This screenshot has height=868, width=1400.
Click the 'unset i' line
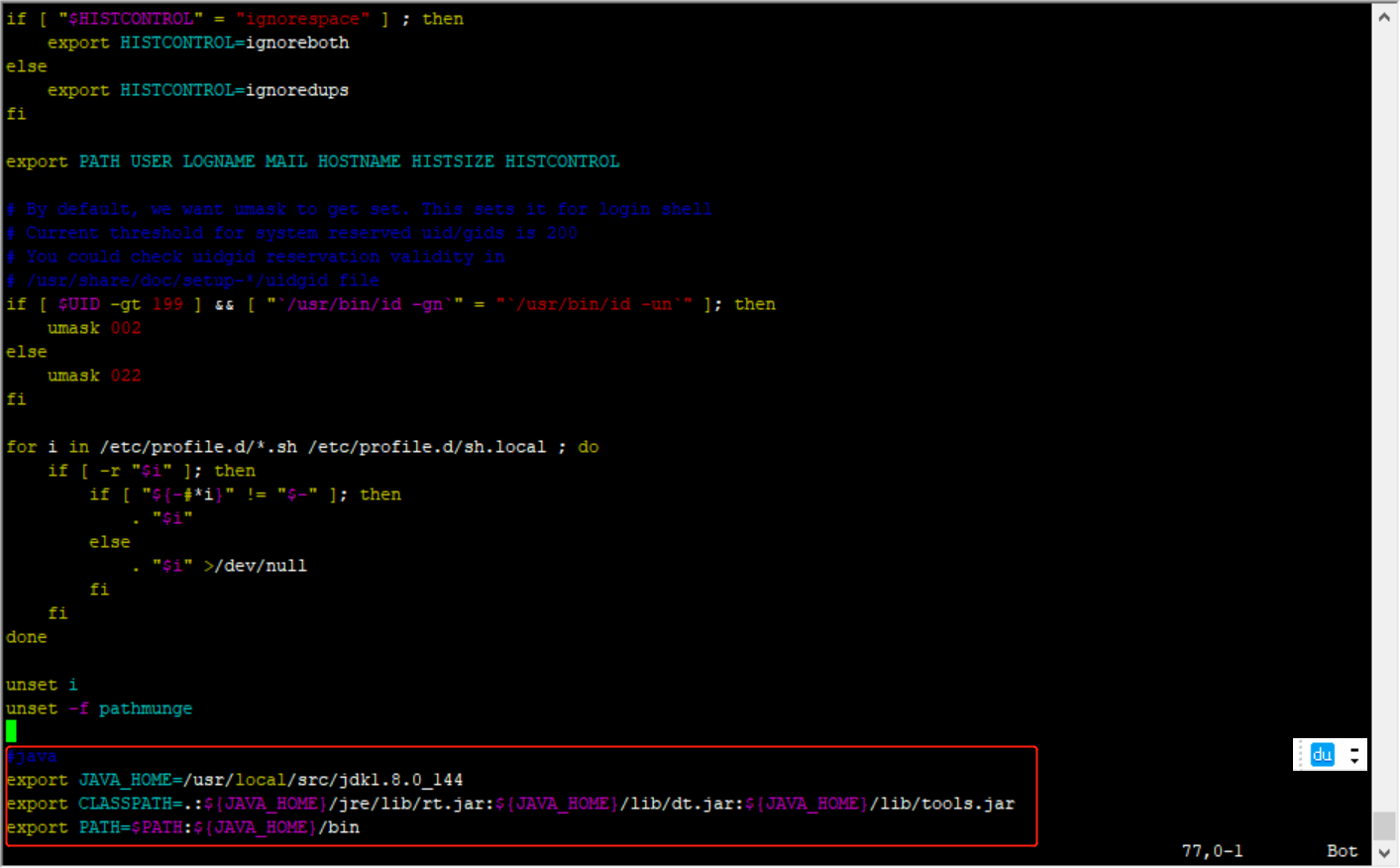[x=42, y=685]
